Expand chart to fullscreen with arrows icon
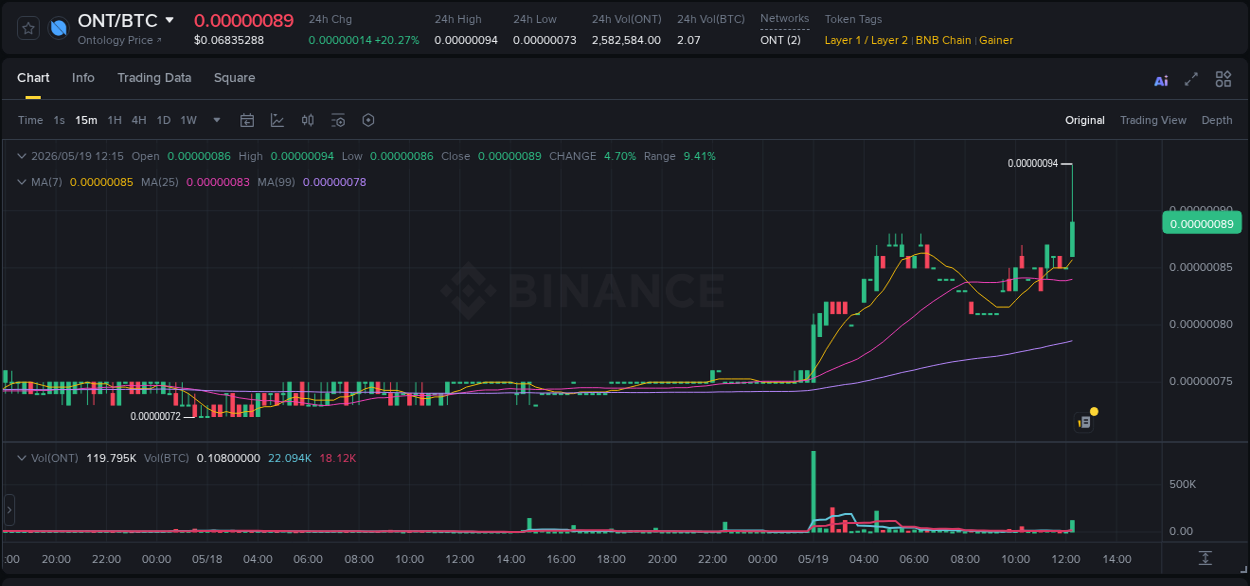 tap(1191, 79)
